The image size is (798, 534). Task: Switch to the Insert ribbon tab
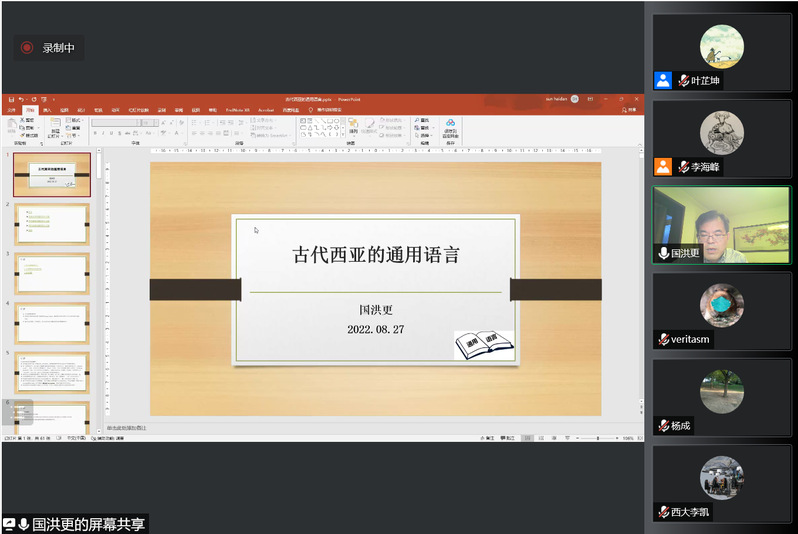tap(47, 109)
